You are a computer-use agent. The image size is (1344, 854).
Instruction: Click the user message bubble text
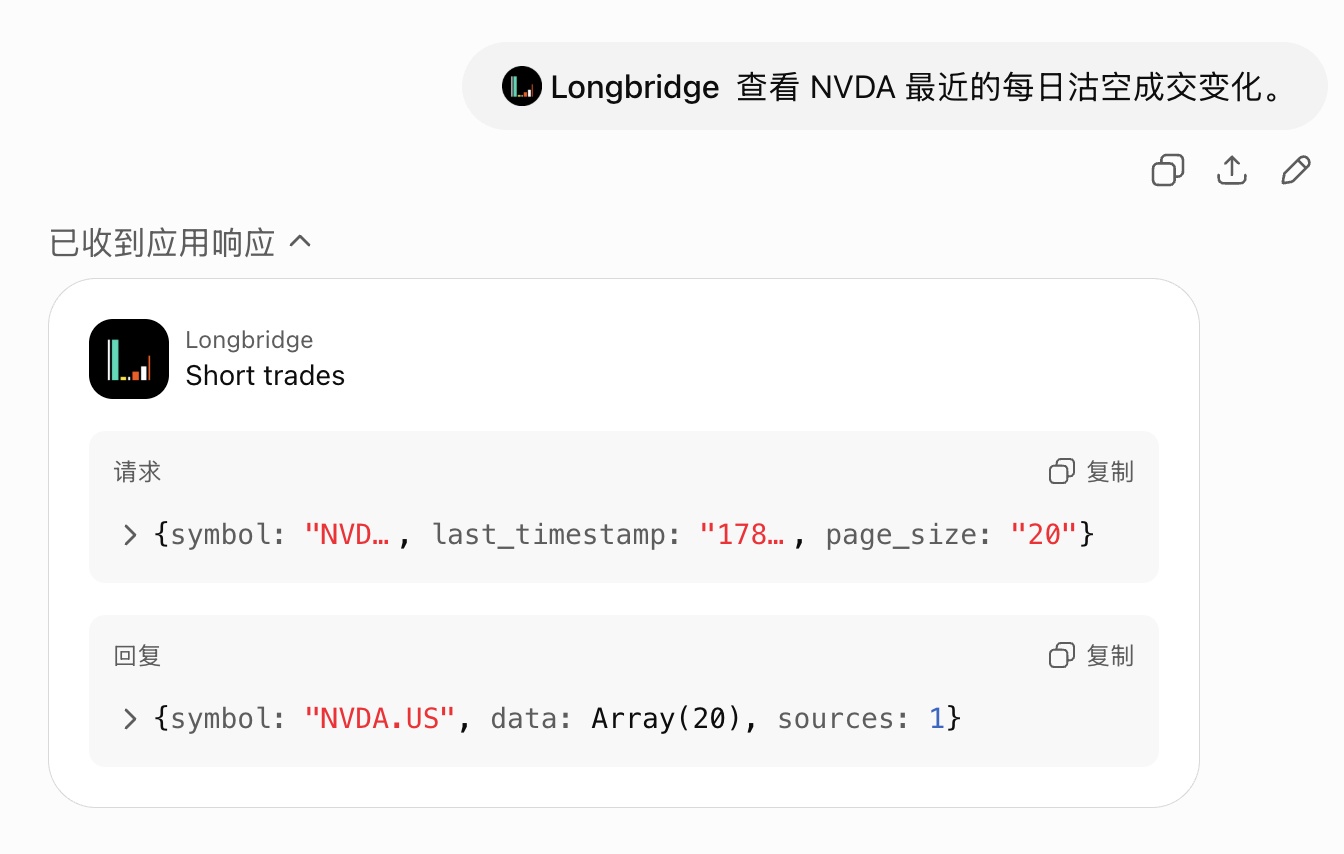1010,87
